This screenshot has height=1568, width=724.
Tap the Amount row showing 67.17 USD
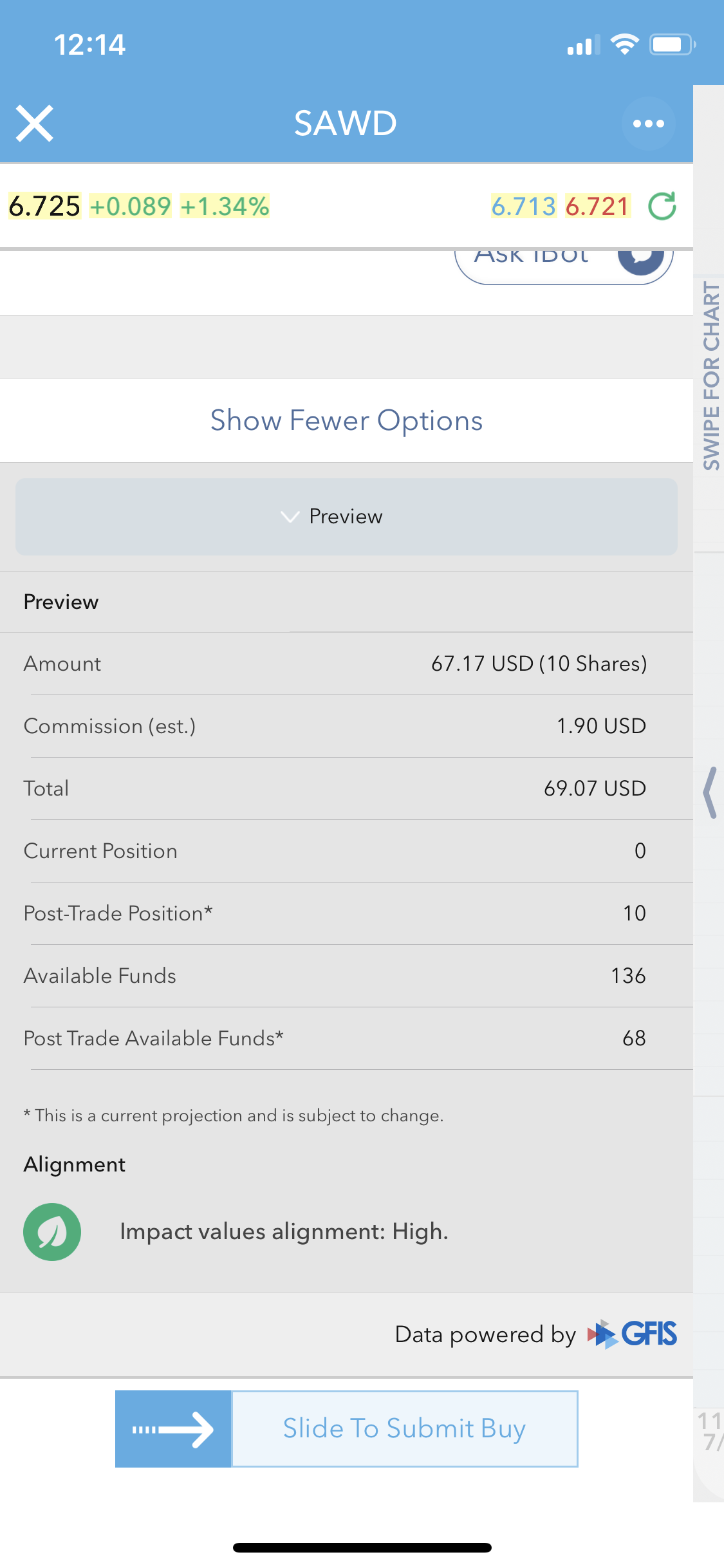[346, 664]
